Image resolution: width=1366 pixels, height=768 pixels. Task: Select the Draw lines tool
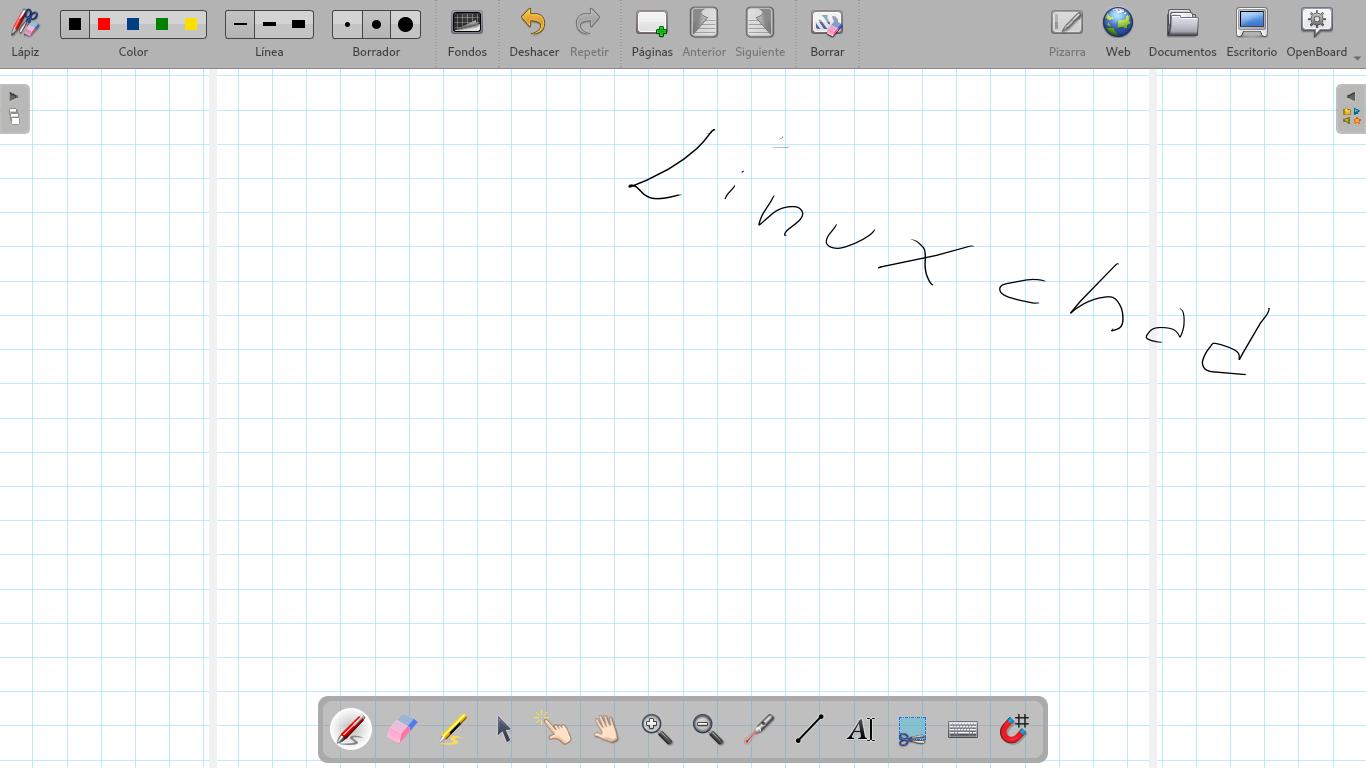[810, 729]
